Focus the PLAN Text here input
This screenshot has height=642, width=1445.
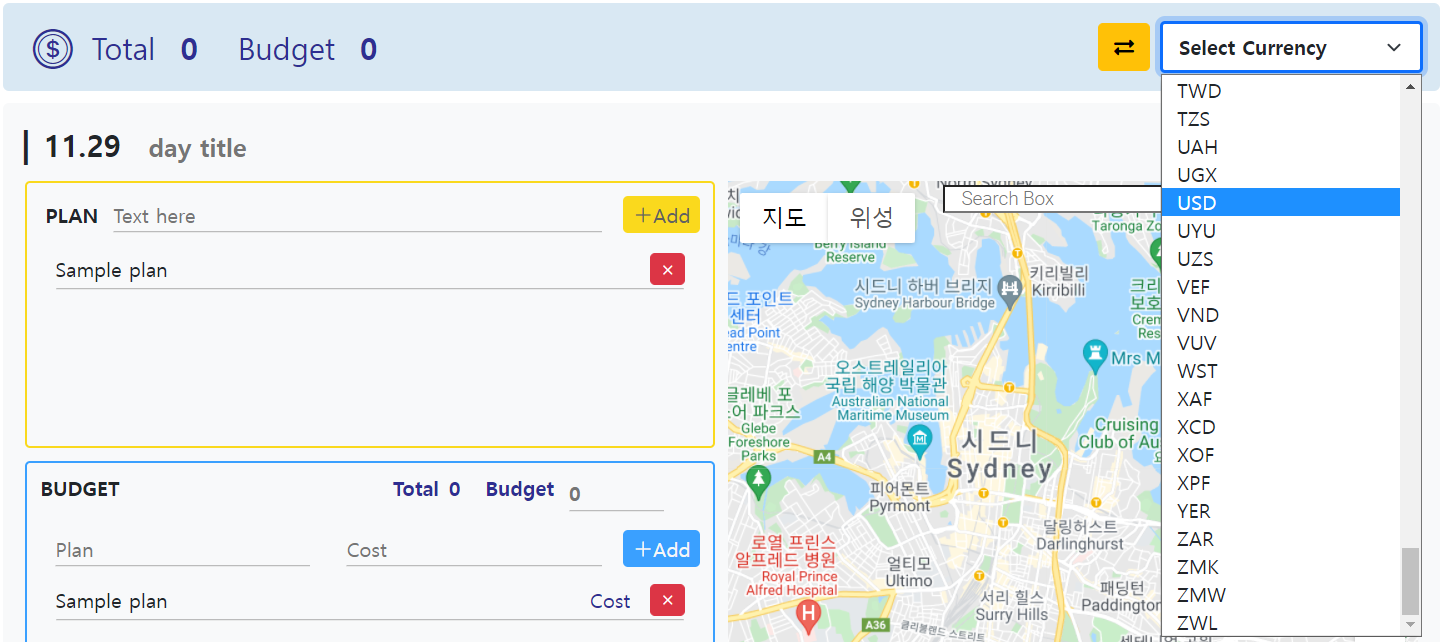(357, 216)
